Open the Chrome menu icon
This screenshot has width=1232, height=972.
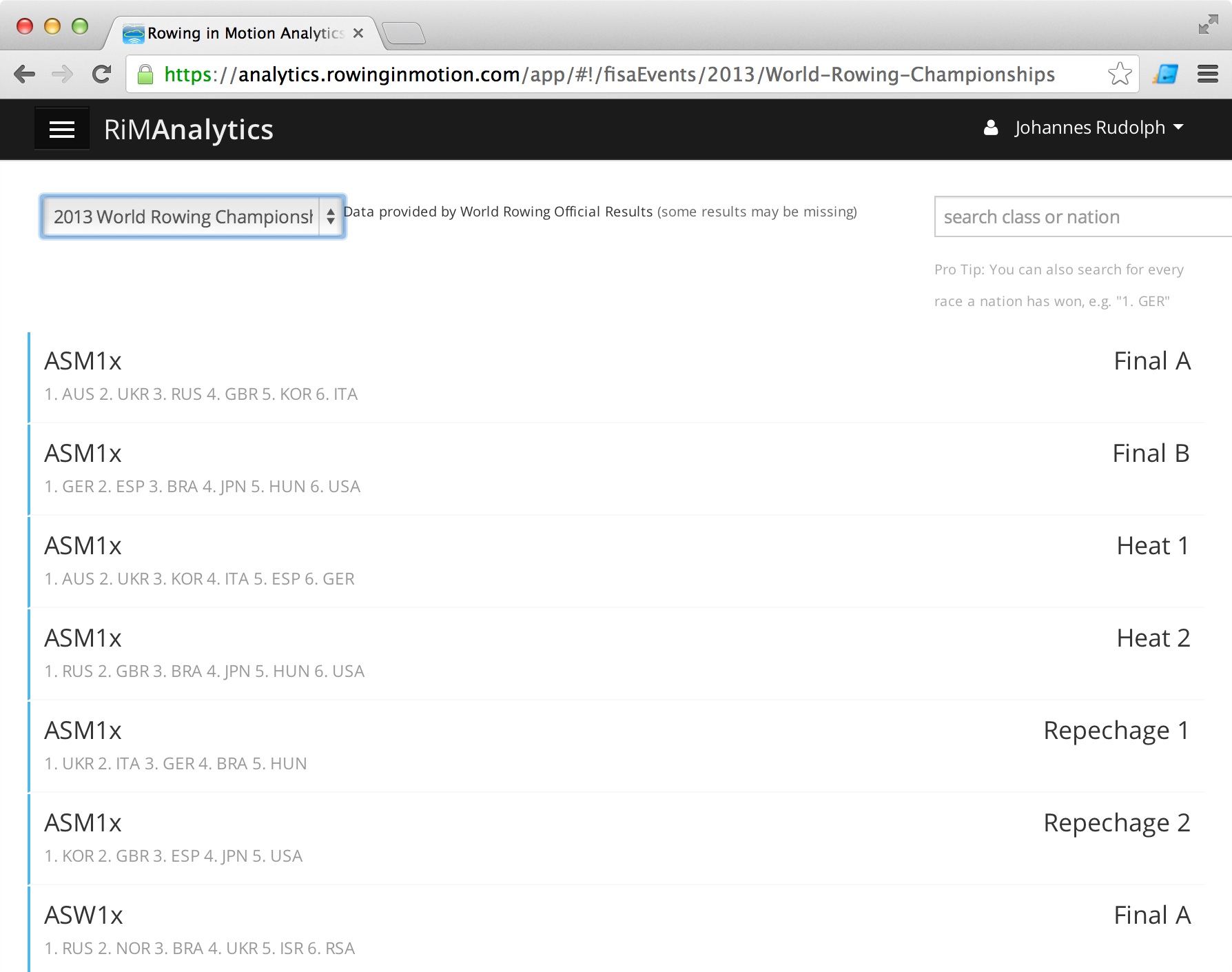(1208, 74)
